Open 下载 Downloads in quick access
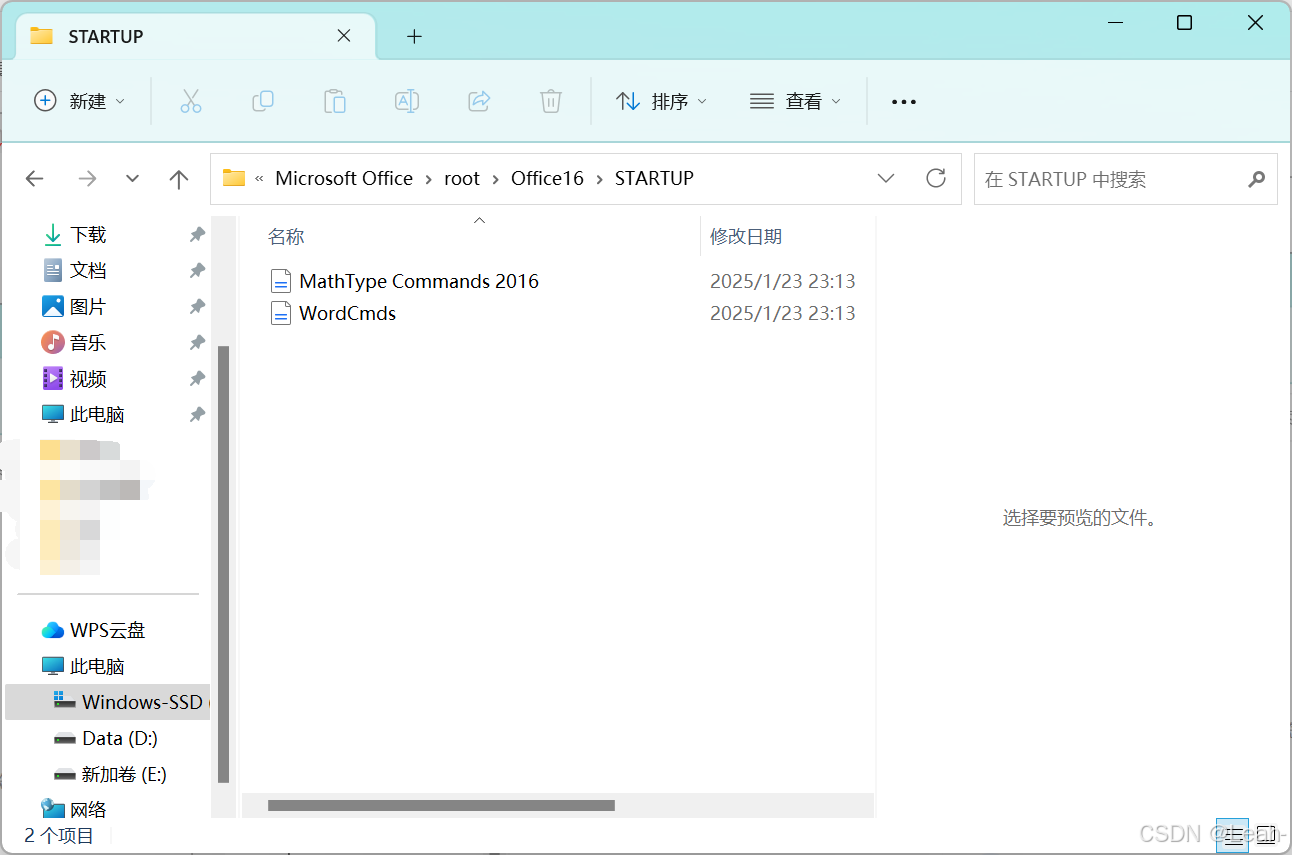1292x855 pixels. [88, 234]
